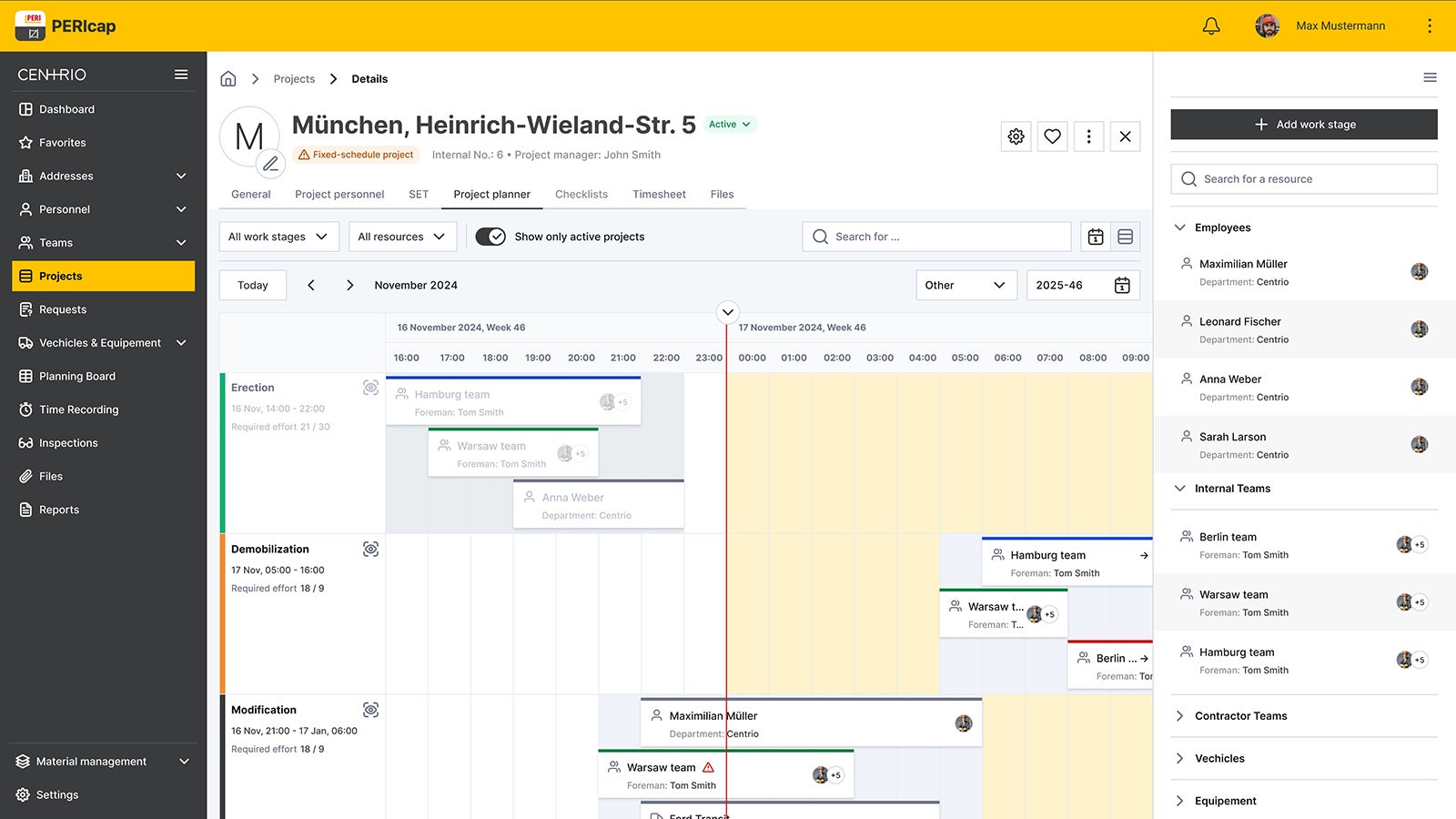Switch to the Timesheet tab

[x=659, y=194]
